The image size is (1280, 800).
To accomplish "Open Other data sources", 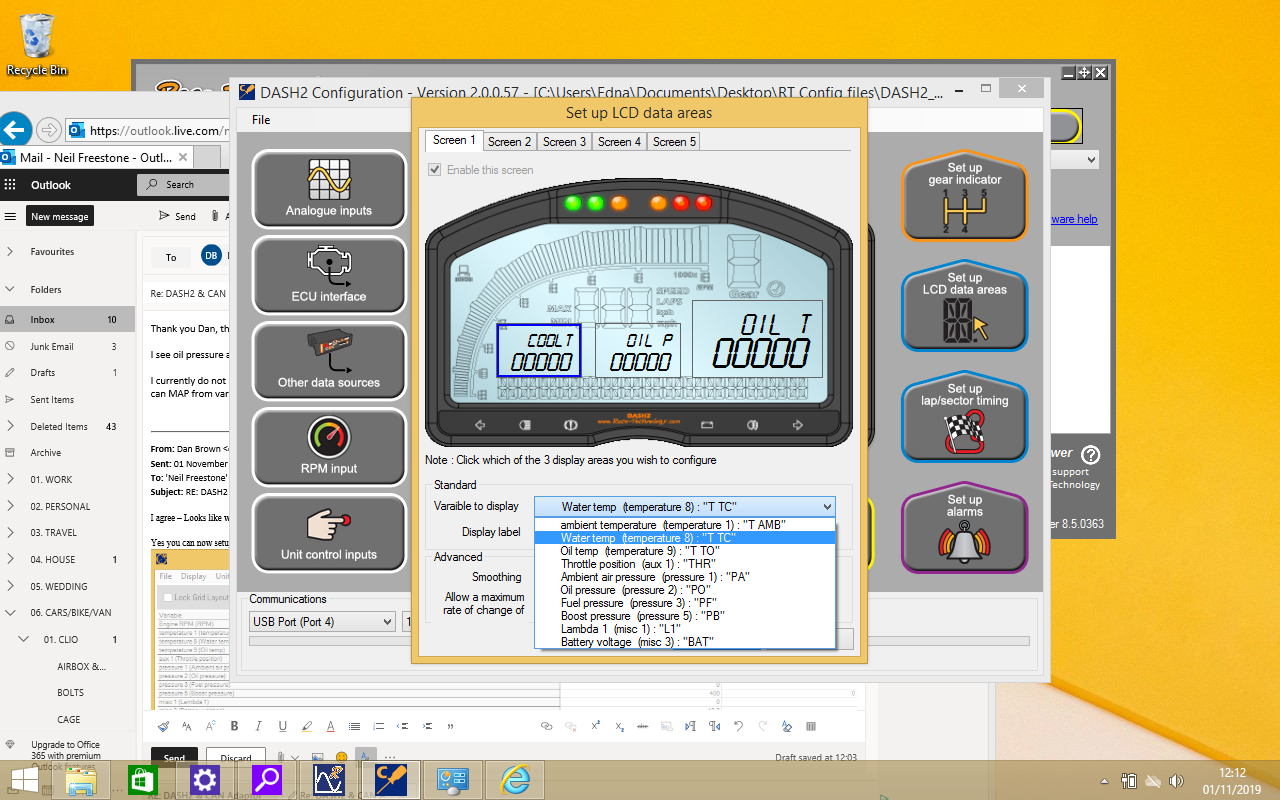I will tap(329, 361).
